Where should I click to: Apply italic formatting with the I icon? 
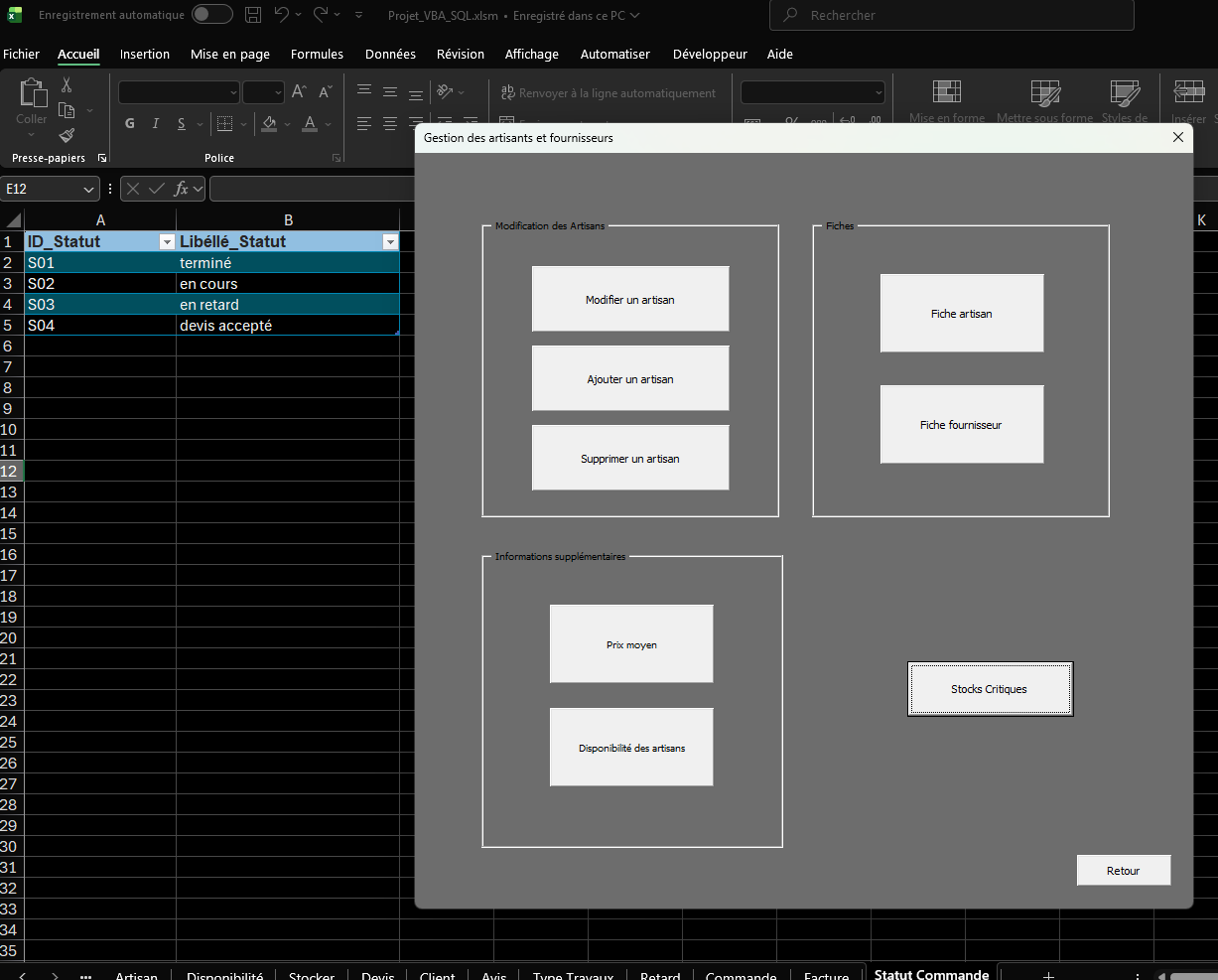tap(156, 124)
